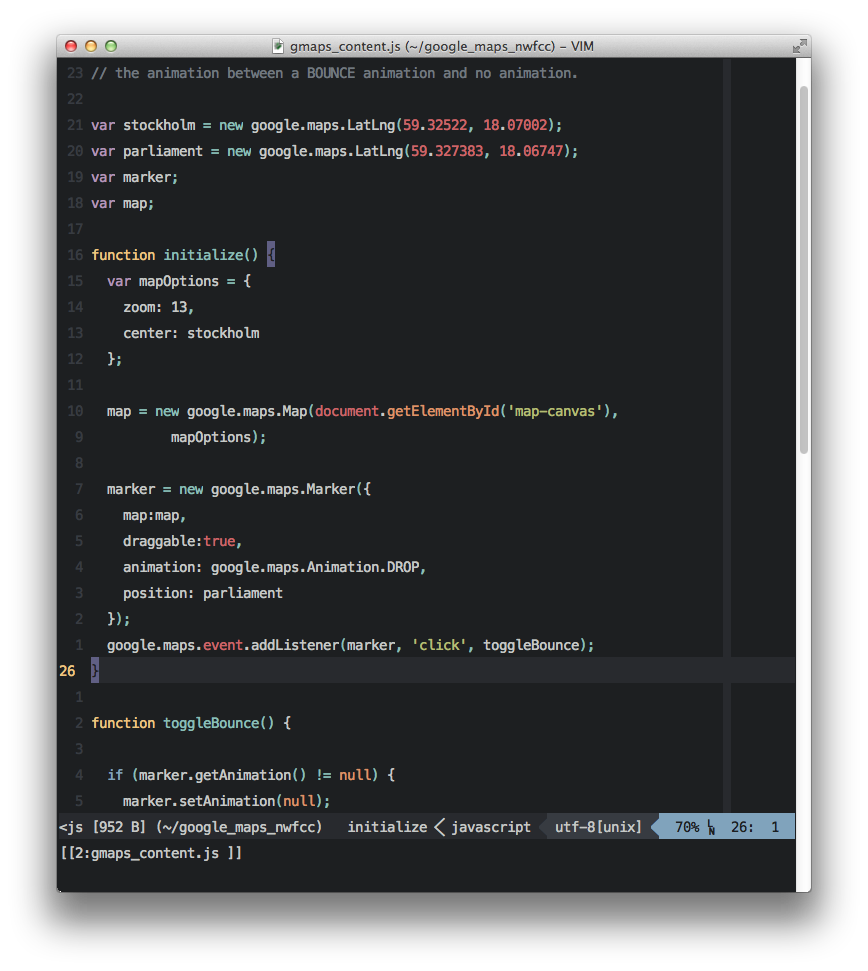The height and width of the screenshot is (971, 868).
Task: Click 'function toggleBounce()' declaration
Action: (x=183, y=723)
